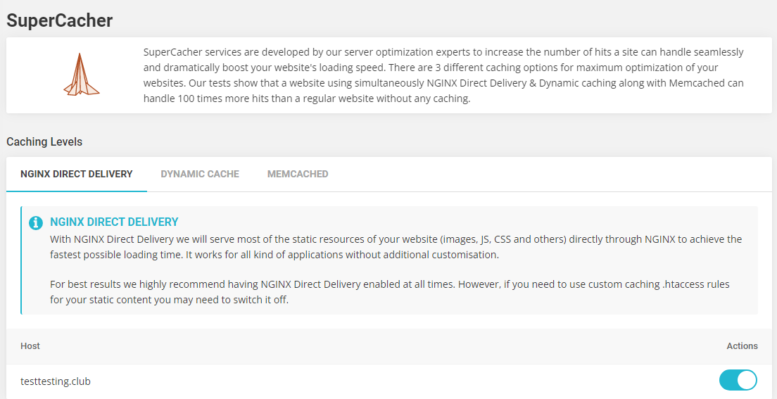Toggle NGINX Direct Delivery for testtesting.club
This screenshot has height=399, width=777.
738,381
